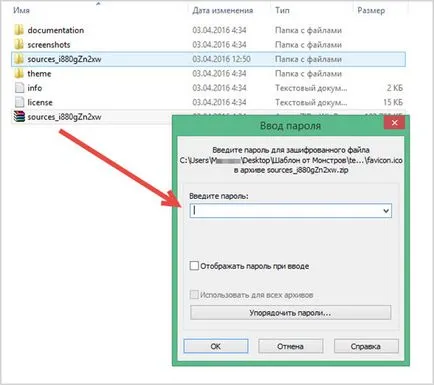Image resolution: width=434 pixels, height=385 pixels.
Task: Select the theme folder name
Action: tap(39, 74)
